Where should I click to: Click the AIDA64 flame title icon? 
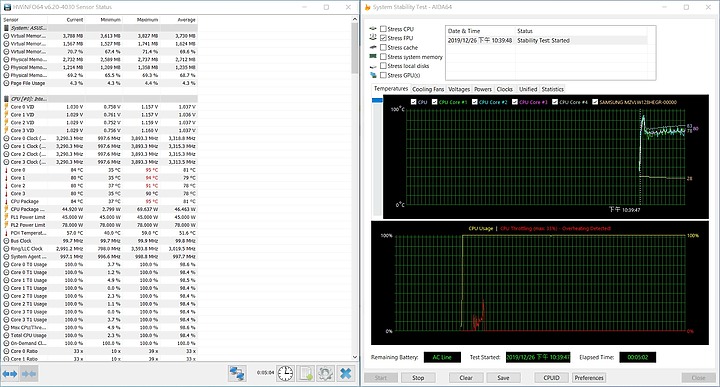[367, 7]
